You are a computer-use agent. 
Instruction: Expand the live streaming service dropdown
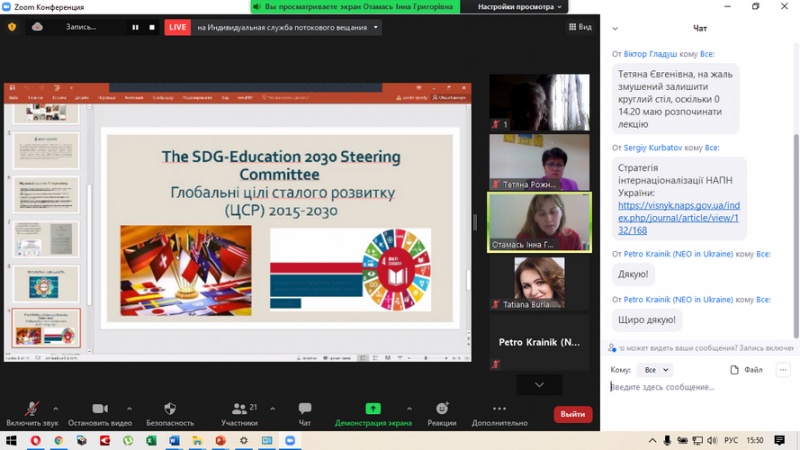376,27
